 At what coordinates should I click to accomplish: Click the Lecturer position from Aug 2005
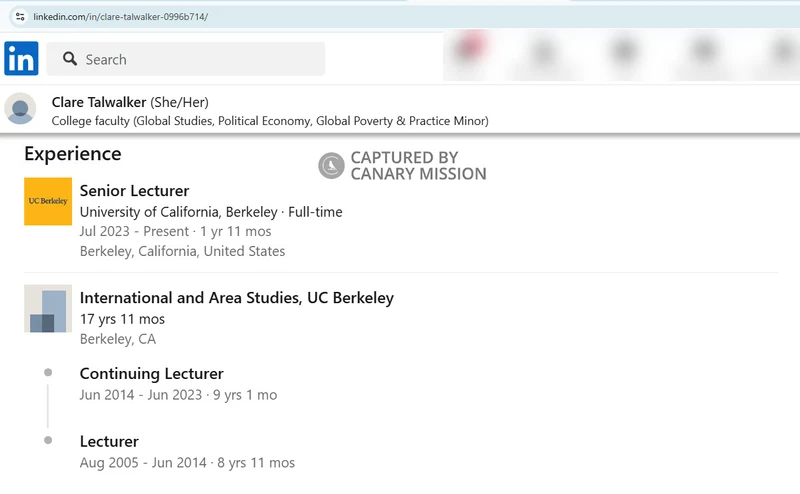[109, 441]
